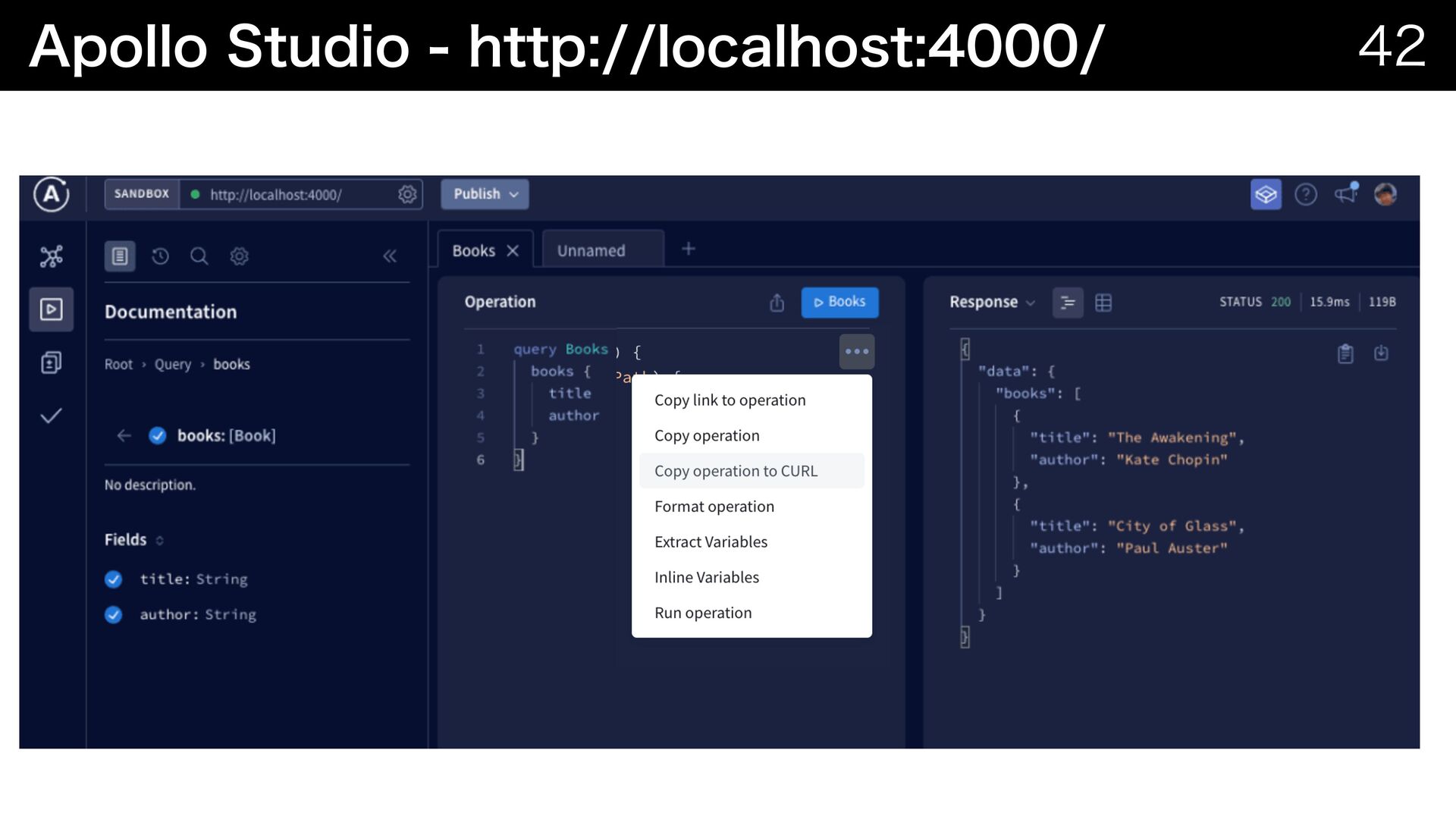Copy response to clipboard icon

[x=1345, y=353]
